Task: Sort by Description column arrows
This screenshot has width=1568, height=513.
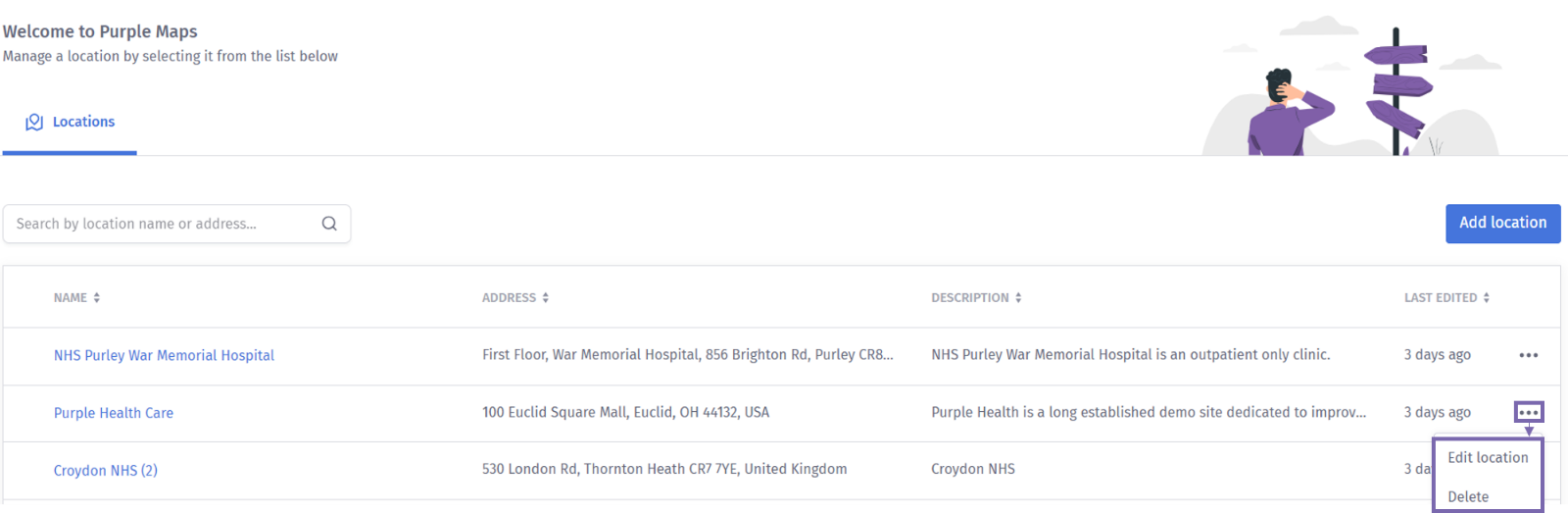Action: pyautogui.click(x=1018, y=297)
